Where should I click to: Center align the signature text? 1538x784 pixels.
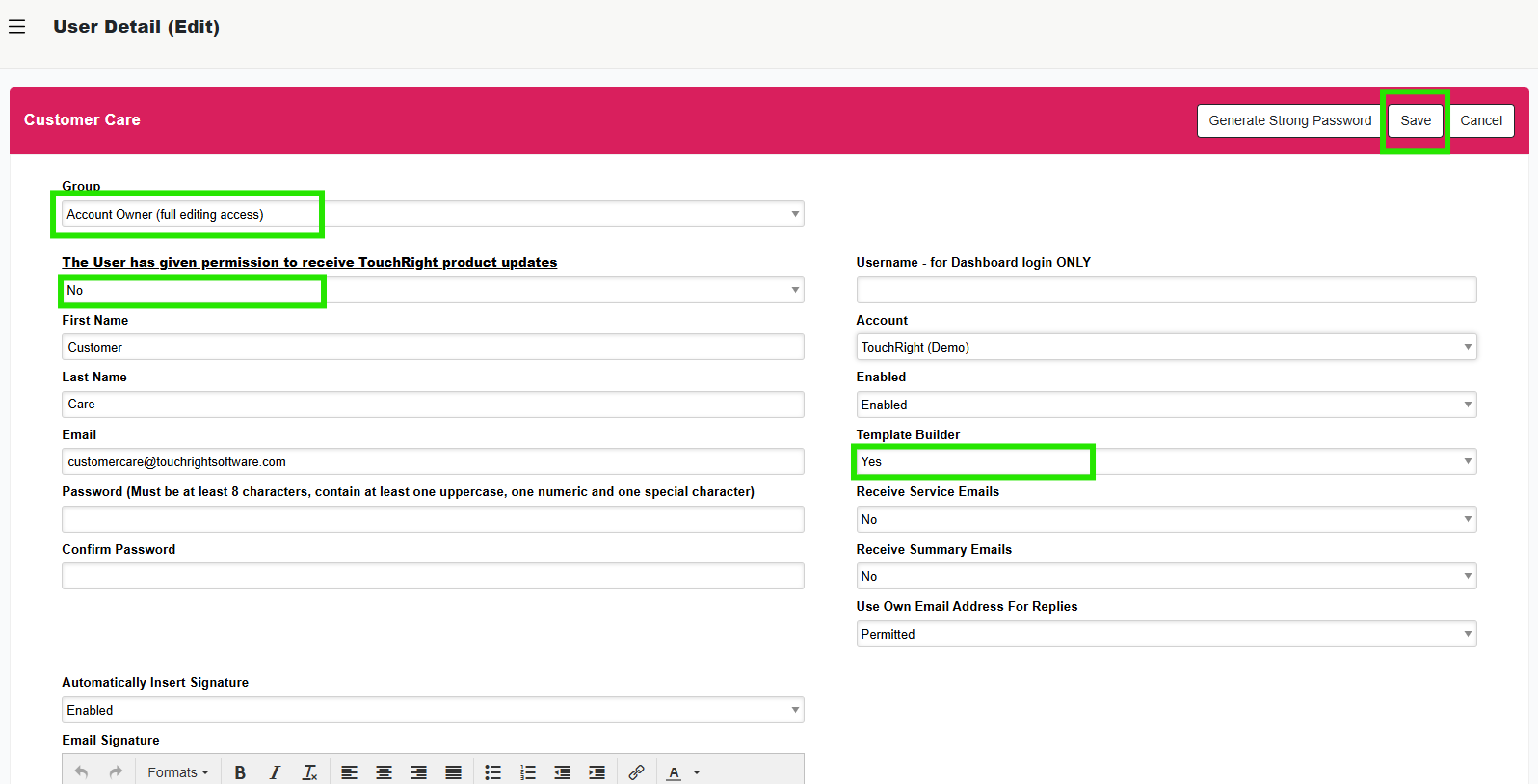pyautogui.click(x=384, y=772)
